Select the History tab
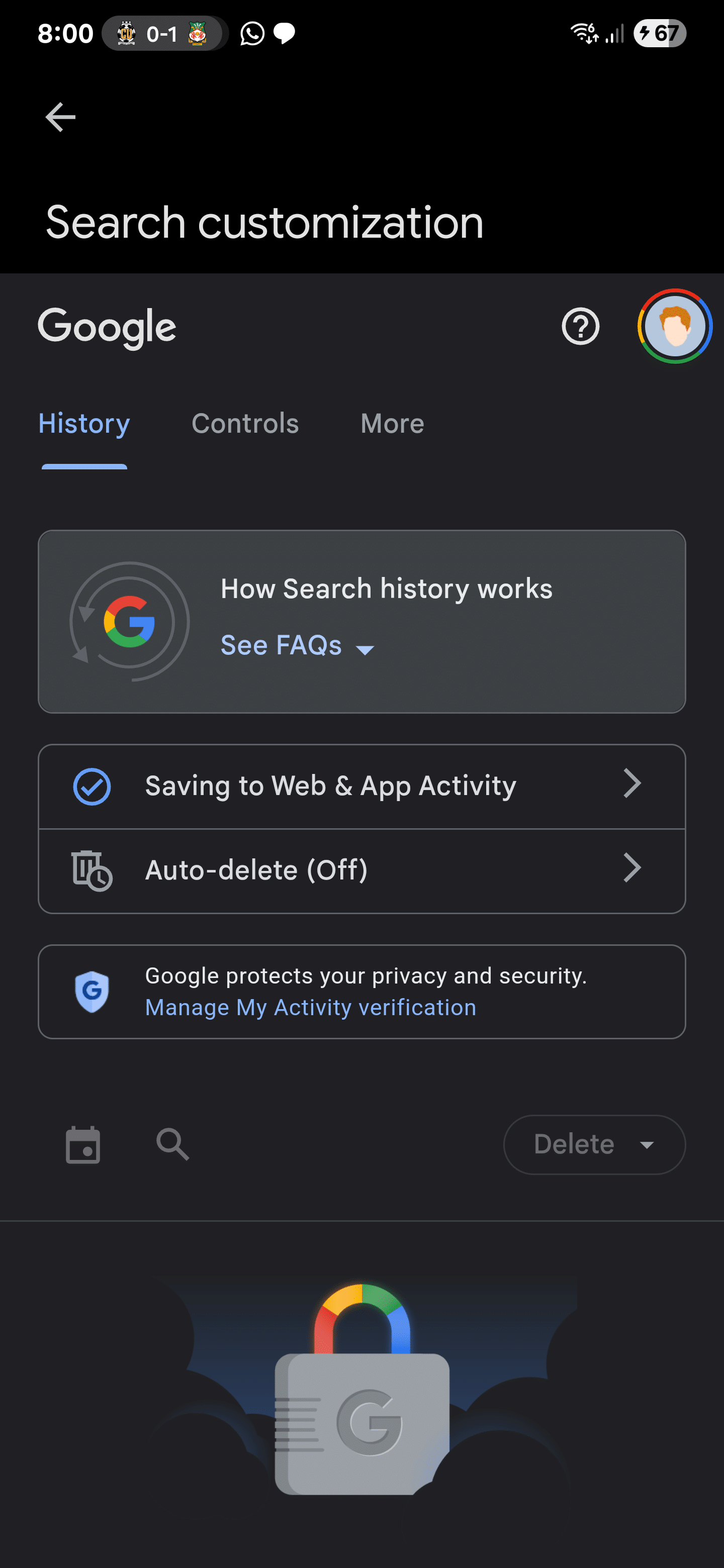The image size is (724, 1568). tap(84, 424)
